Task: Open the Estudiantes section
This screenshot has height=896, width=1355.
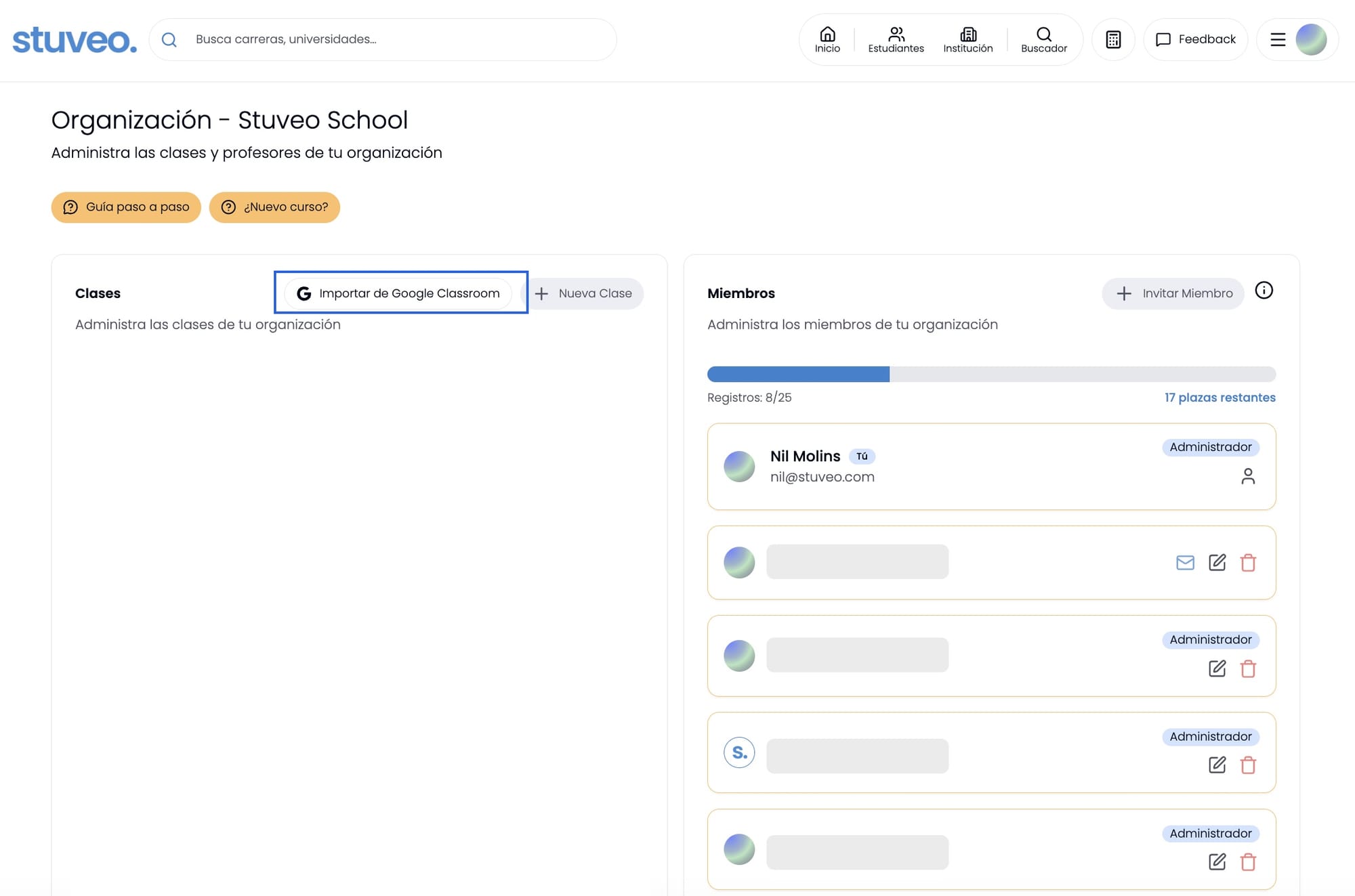Action: 896,39
